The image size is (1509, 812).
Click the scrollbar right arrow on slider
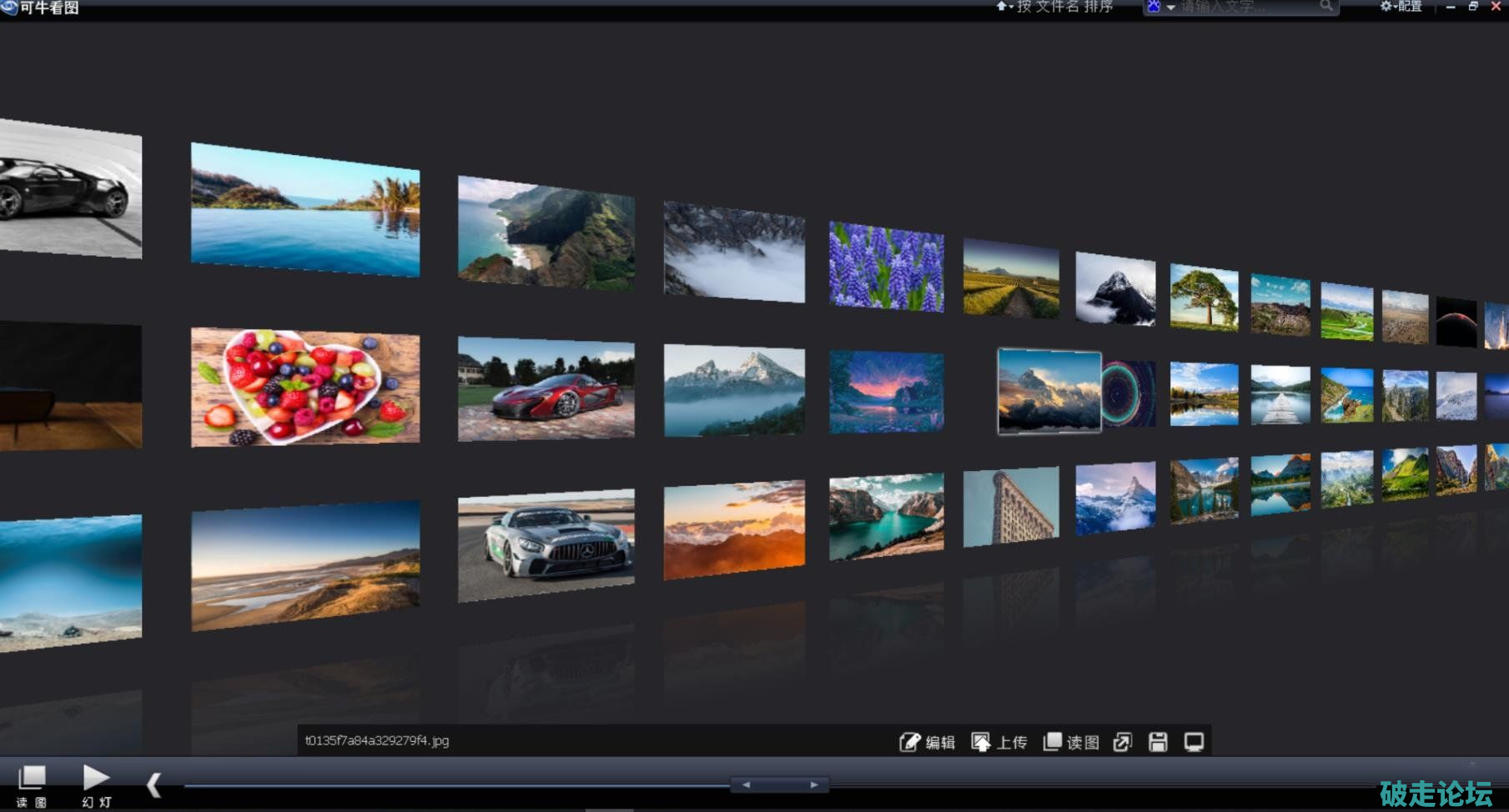[x=814, y=784]
